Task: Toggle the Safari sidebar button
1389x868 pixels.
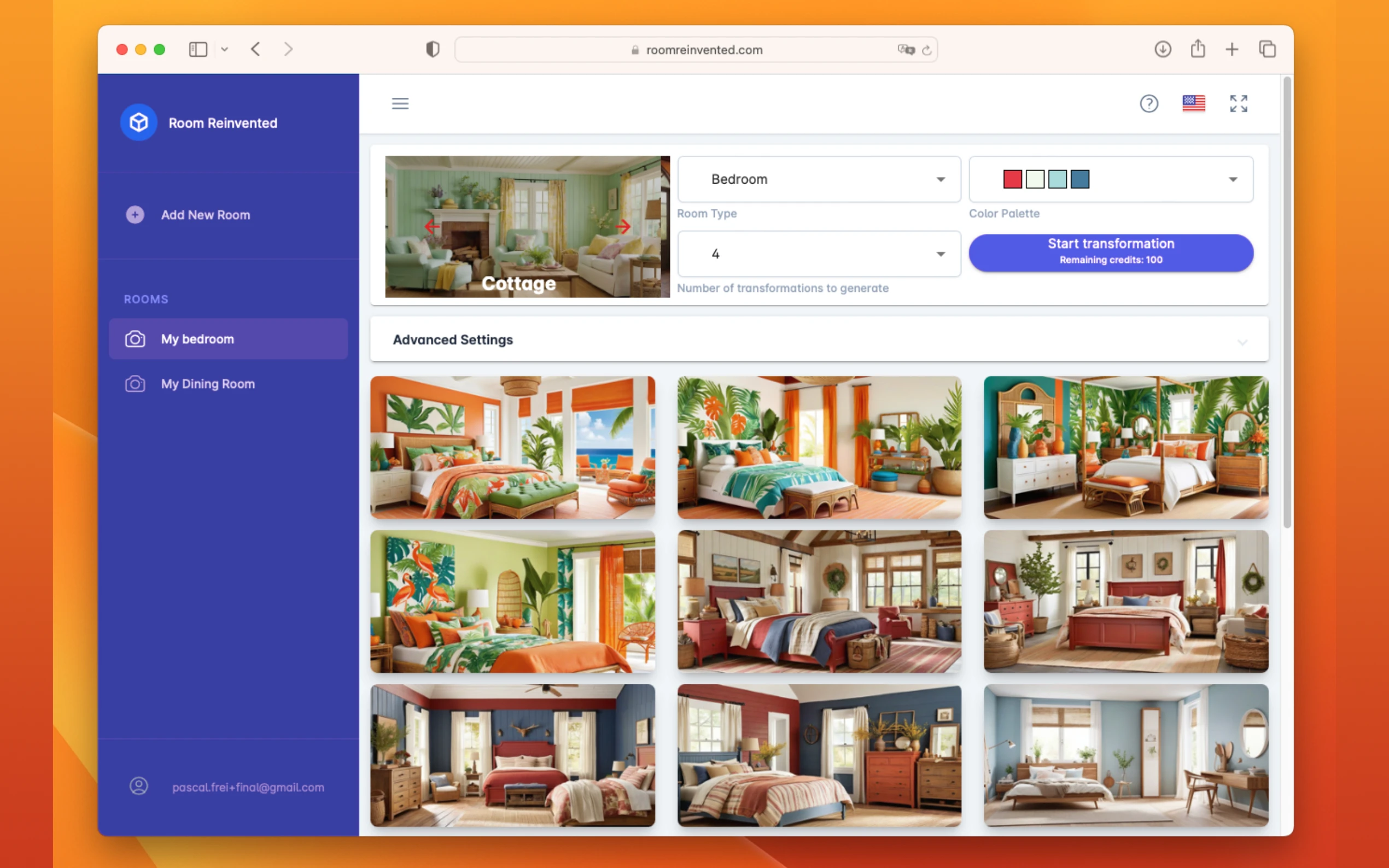Action: [x=198, y=49]
